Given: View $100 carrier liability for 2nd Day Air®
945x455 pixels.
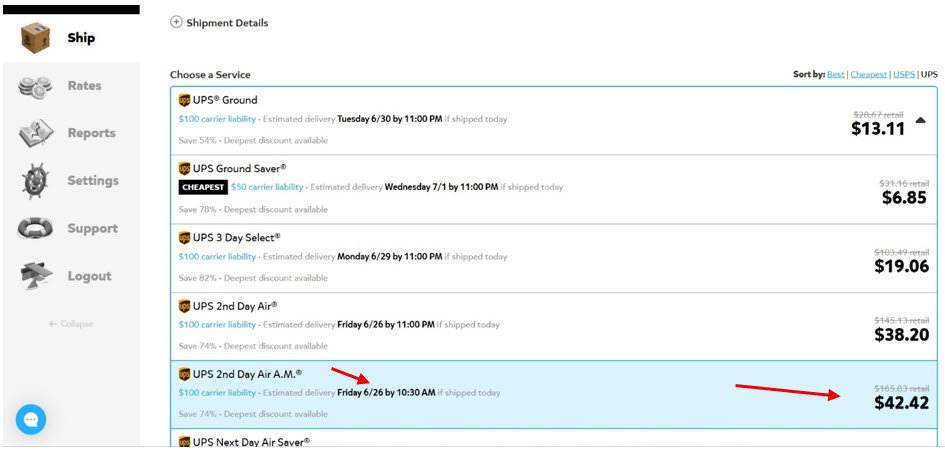Looking at the screenshot, I should (x=217, y=325).
